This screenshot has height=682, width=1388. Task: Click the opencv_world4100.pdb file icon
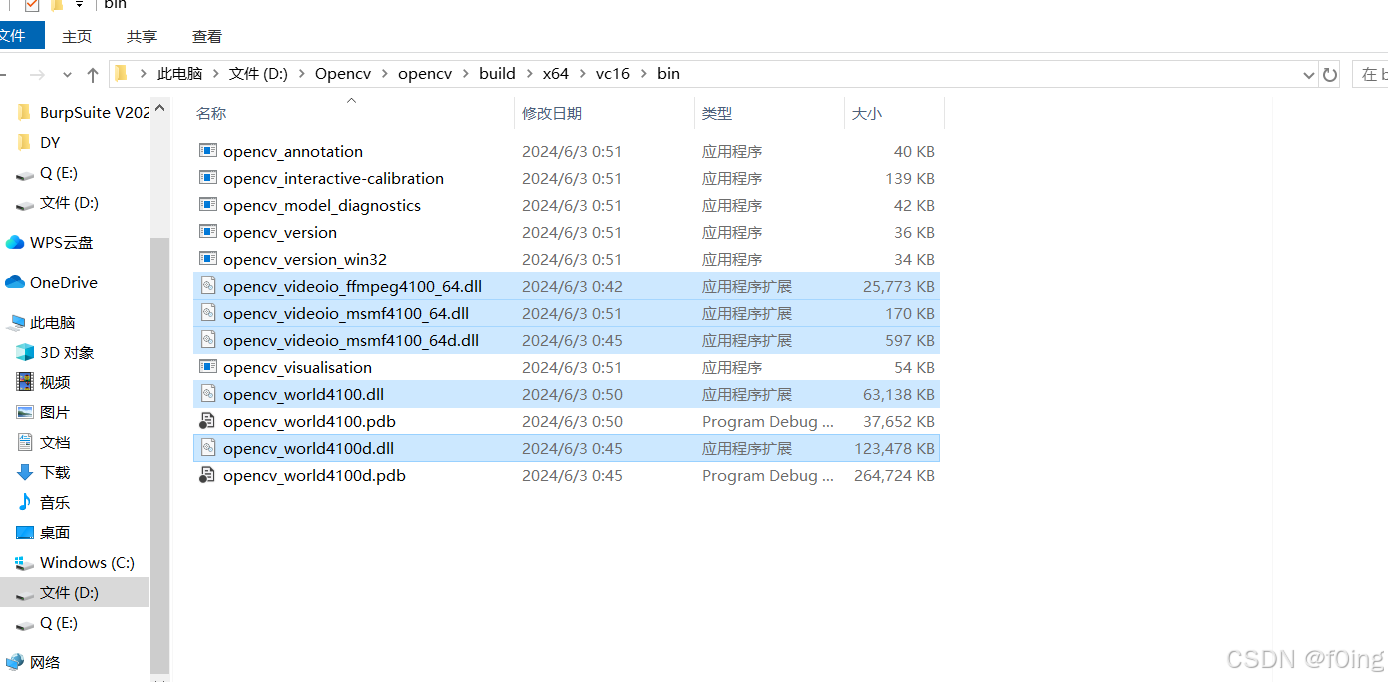coord(208,421)
